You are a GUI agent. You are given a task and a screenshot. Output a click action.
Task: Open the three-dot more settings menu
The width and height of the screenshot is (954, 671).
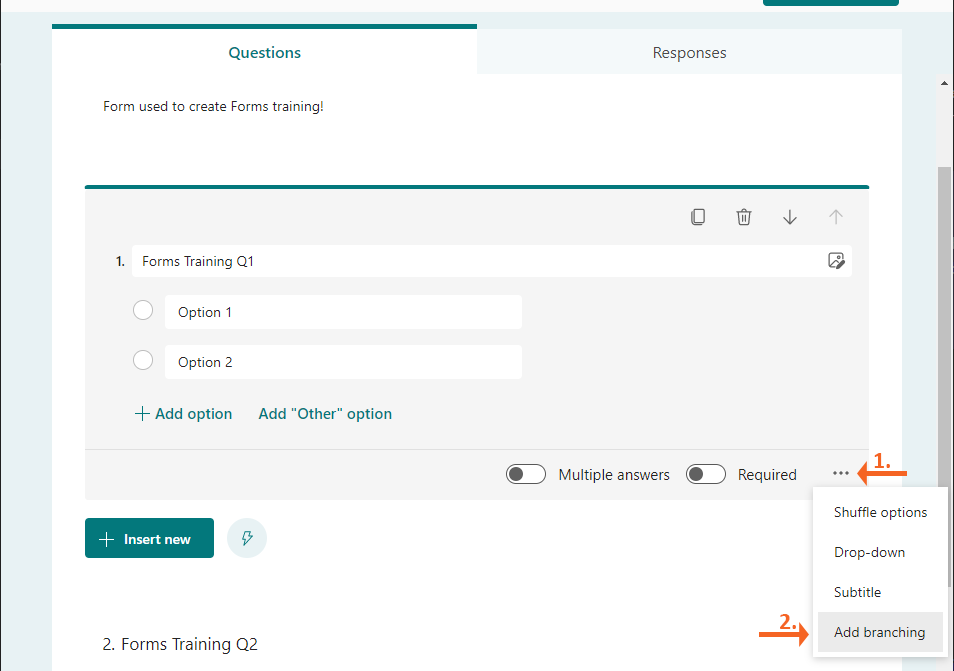pyautogui.click(x=840, y=473)
